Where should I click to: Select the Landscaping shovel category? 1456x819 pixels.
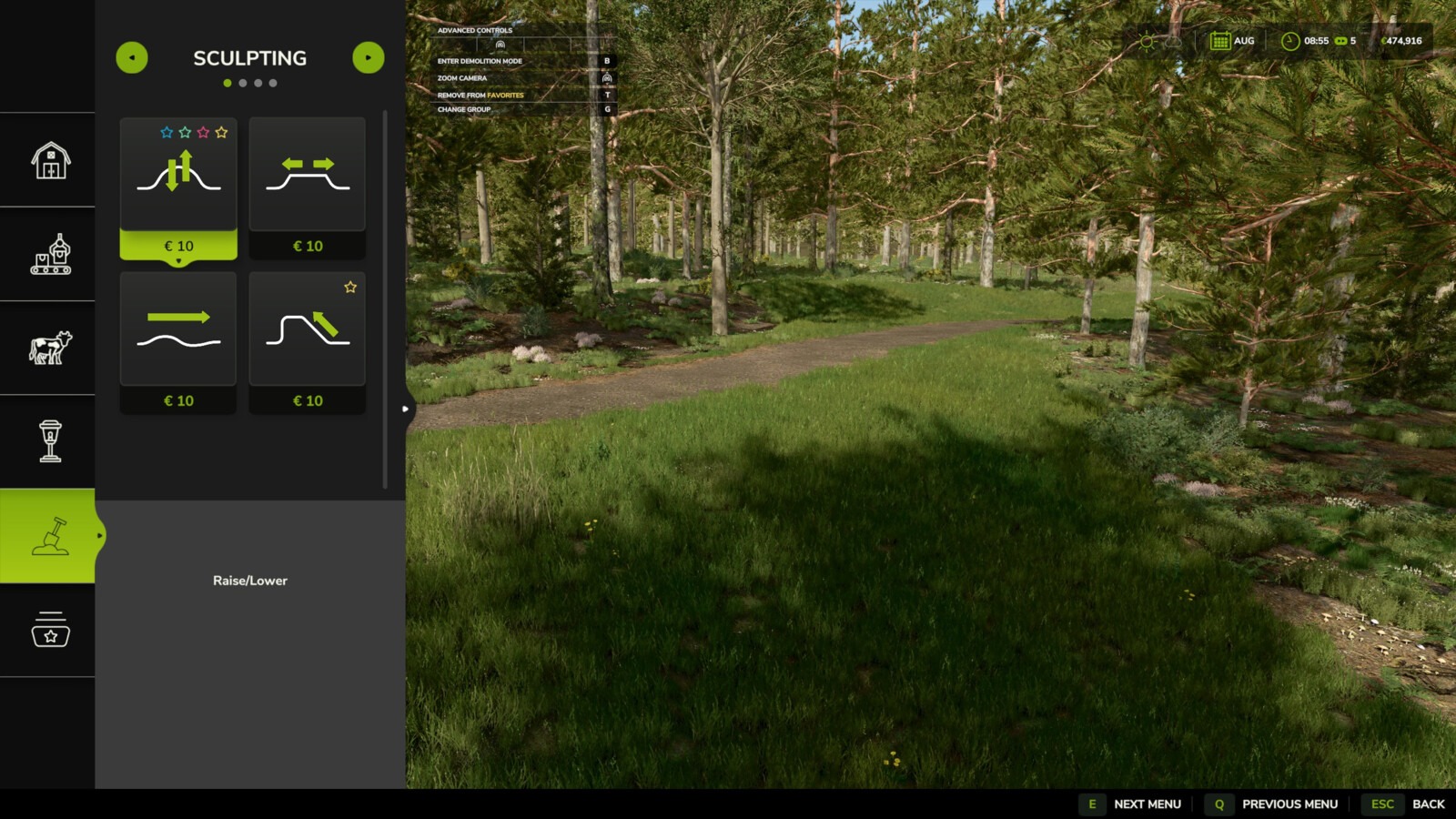[x=50, y=536]
